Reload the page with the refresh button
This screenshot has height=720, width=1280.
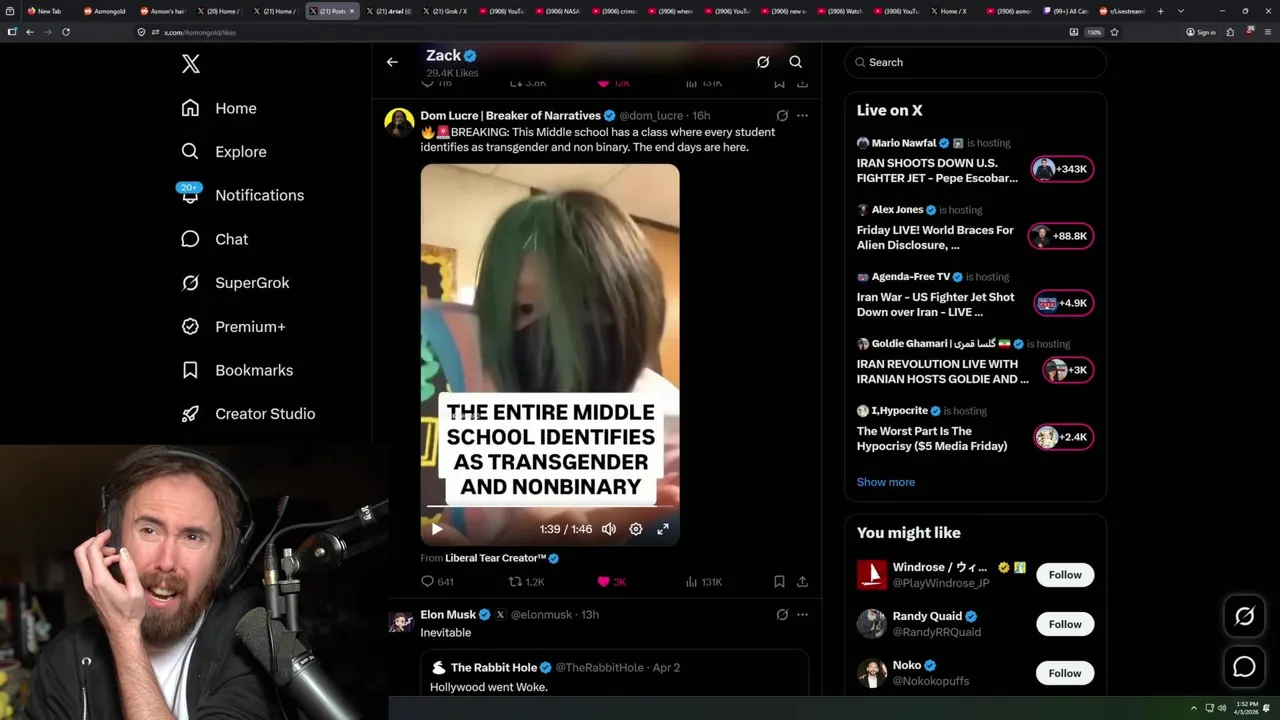pos(66,32)
